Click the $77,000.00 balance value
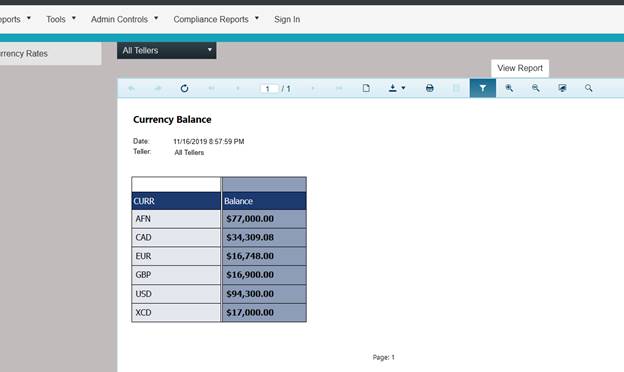Image resolution: width=624 pixels, height=372 pixels. [250, 219]
